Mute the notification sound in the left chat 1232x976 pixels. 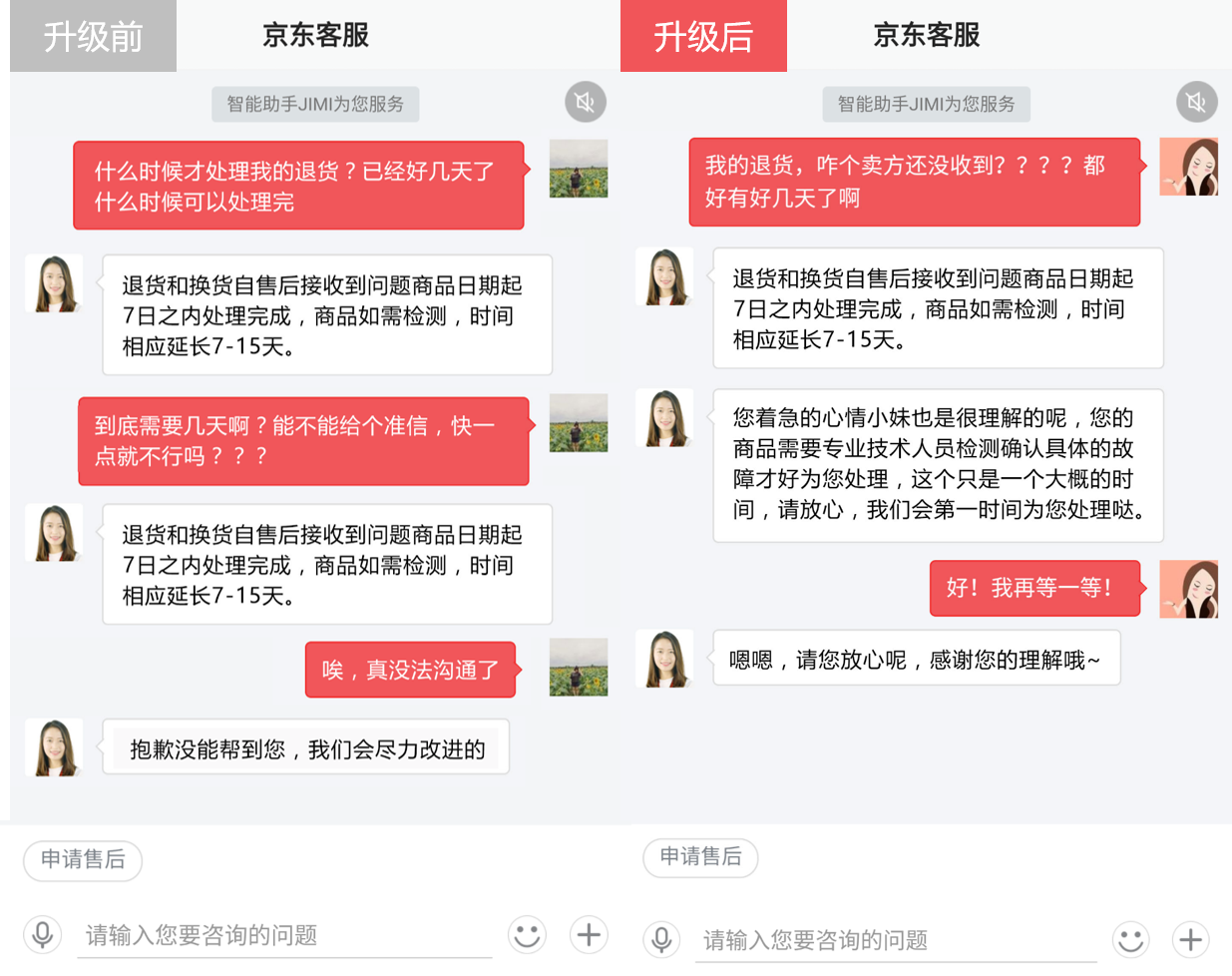pyautogui.click(x=586, y=101)
